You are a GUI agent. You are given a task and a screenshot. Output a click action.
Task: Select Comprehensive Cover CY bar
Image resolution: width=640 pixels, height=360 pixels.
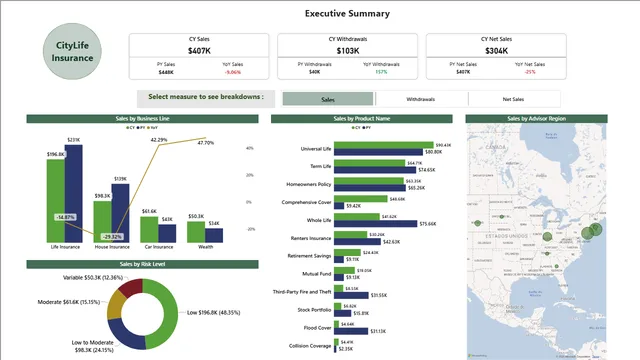[361, 199]
